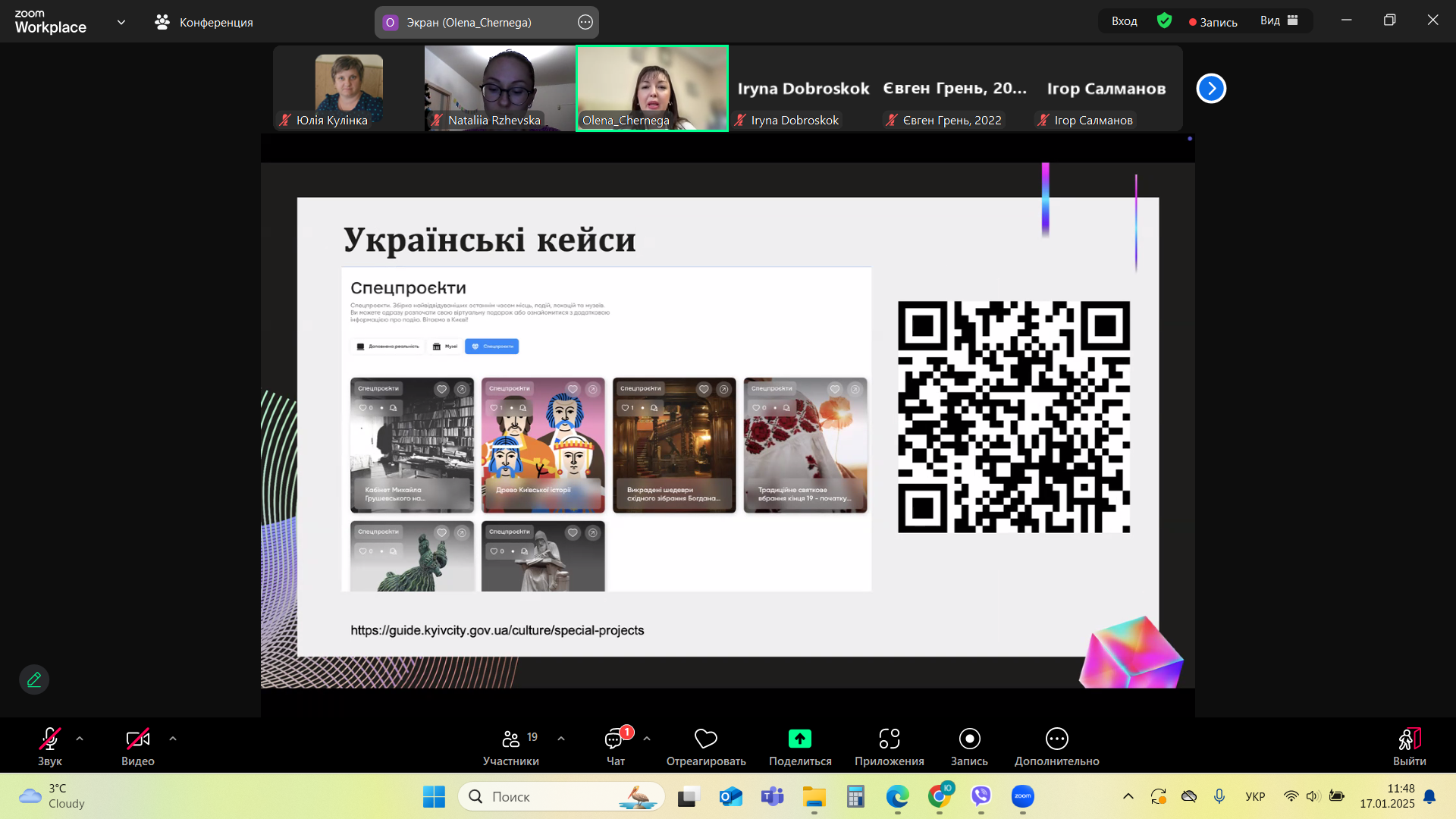Start video with Видео button
Image resolution: width=1456 pixels, height=819 pixels.
pyautogui.click(x=138, y=746)
